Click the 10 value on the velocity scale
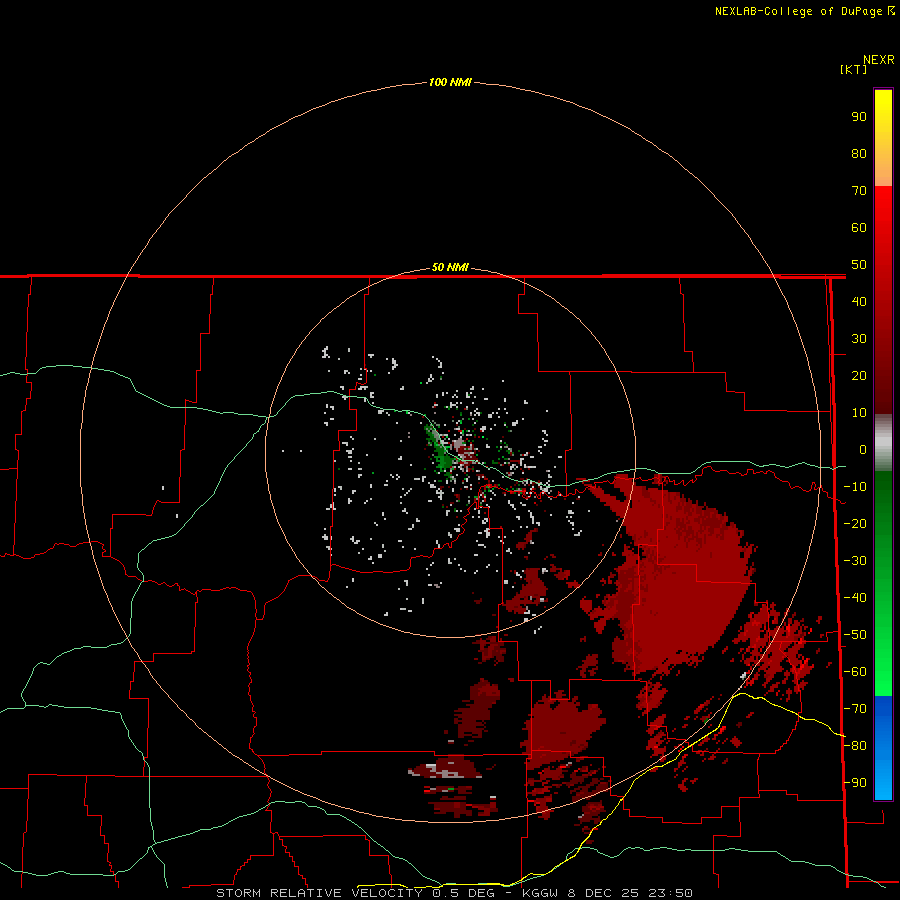The image size is (900, 900). pos(859,413)
